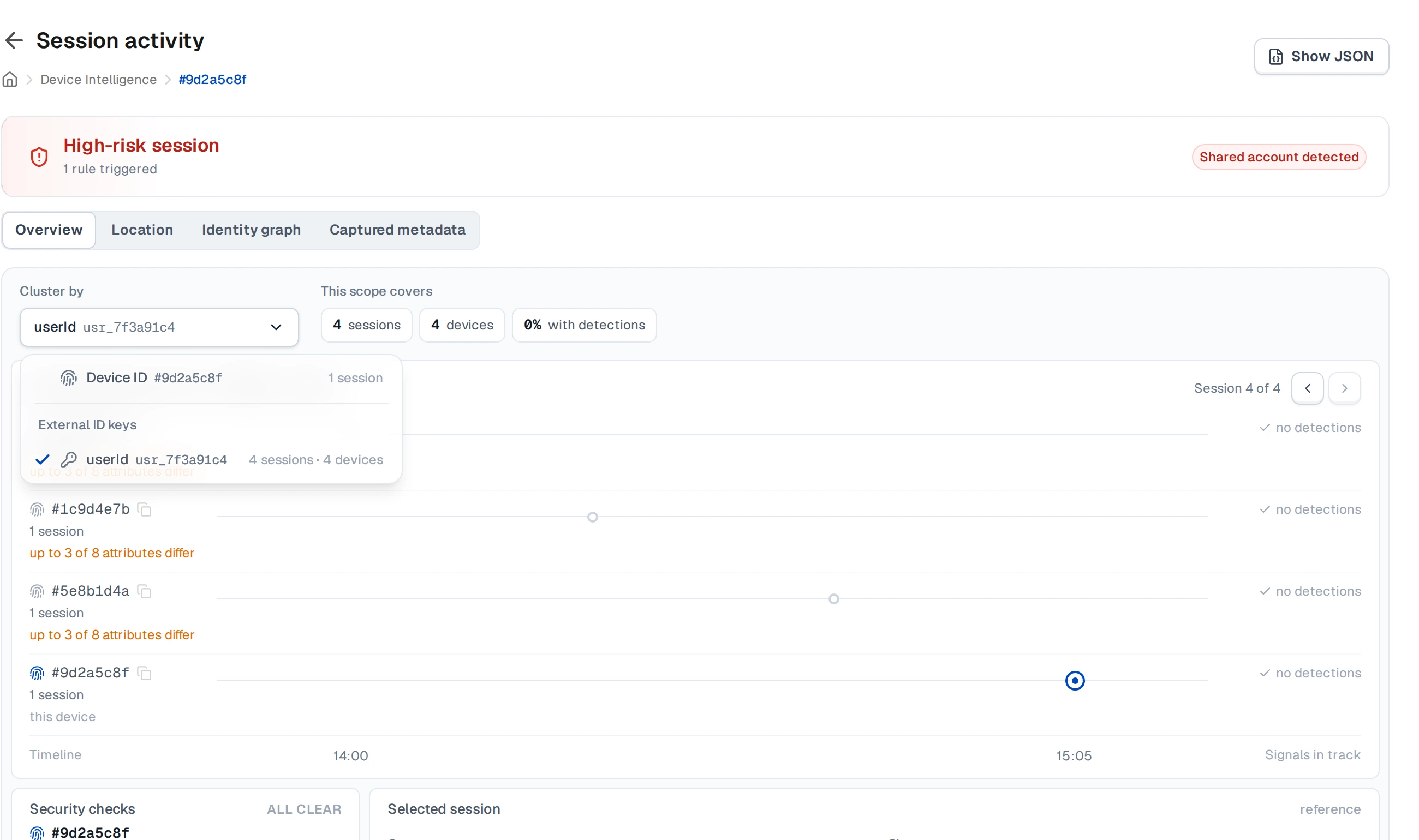
Task: Switch to the Overview tab
Action: [x=49, y=230]
